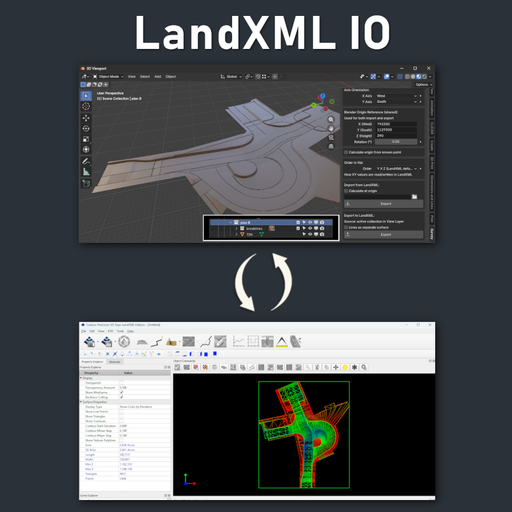Click the profile graph icon in Carlson toolbar
Image resolution: width=512 pixels, height=512 pixels.
coord(238,342)
